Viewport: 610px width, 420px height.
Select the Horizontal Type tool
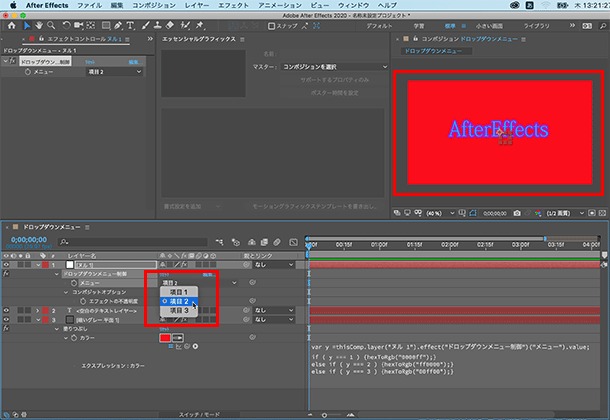point(130,26)
